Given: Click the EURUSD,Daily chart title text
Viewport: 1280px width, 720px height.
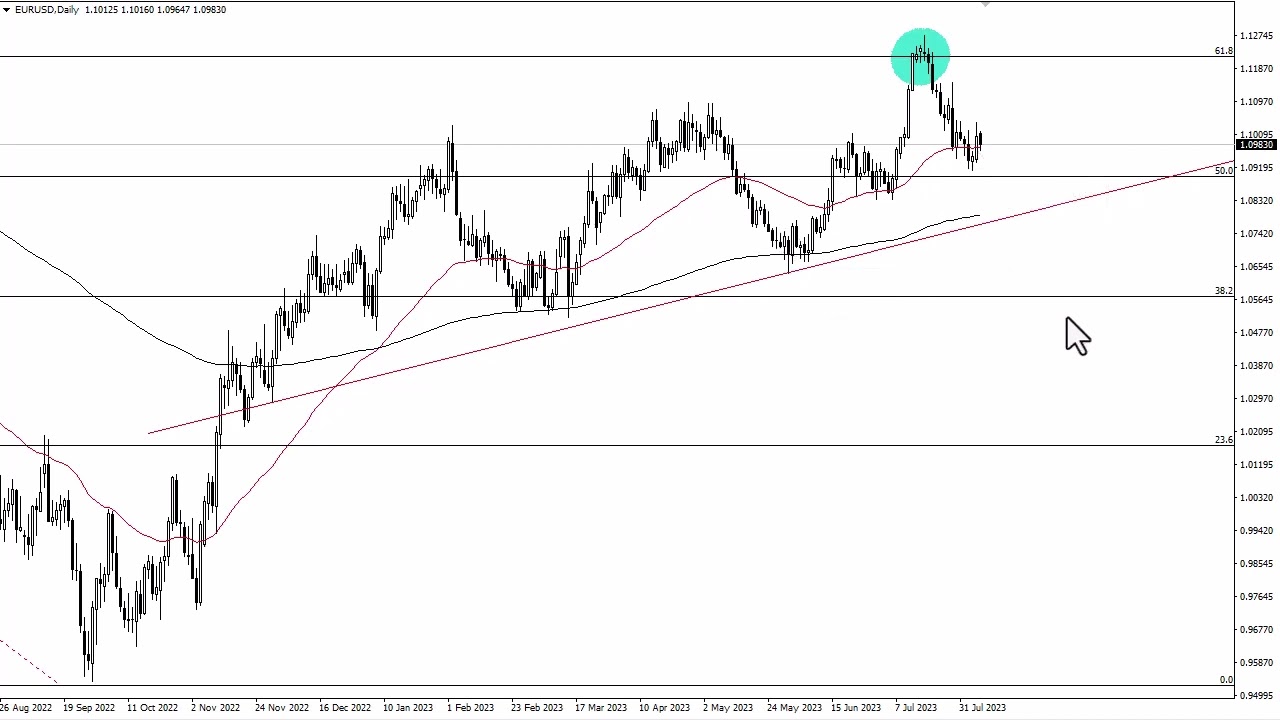Looking at the screenshot, I should 48,10.
